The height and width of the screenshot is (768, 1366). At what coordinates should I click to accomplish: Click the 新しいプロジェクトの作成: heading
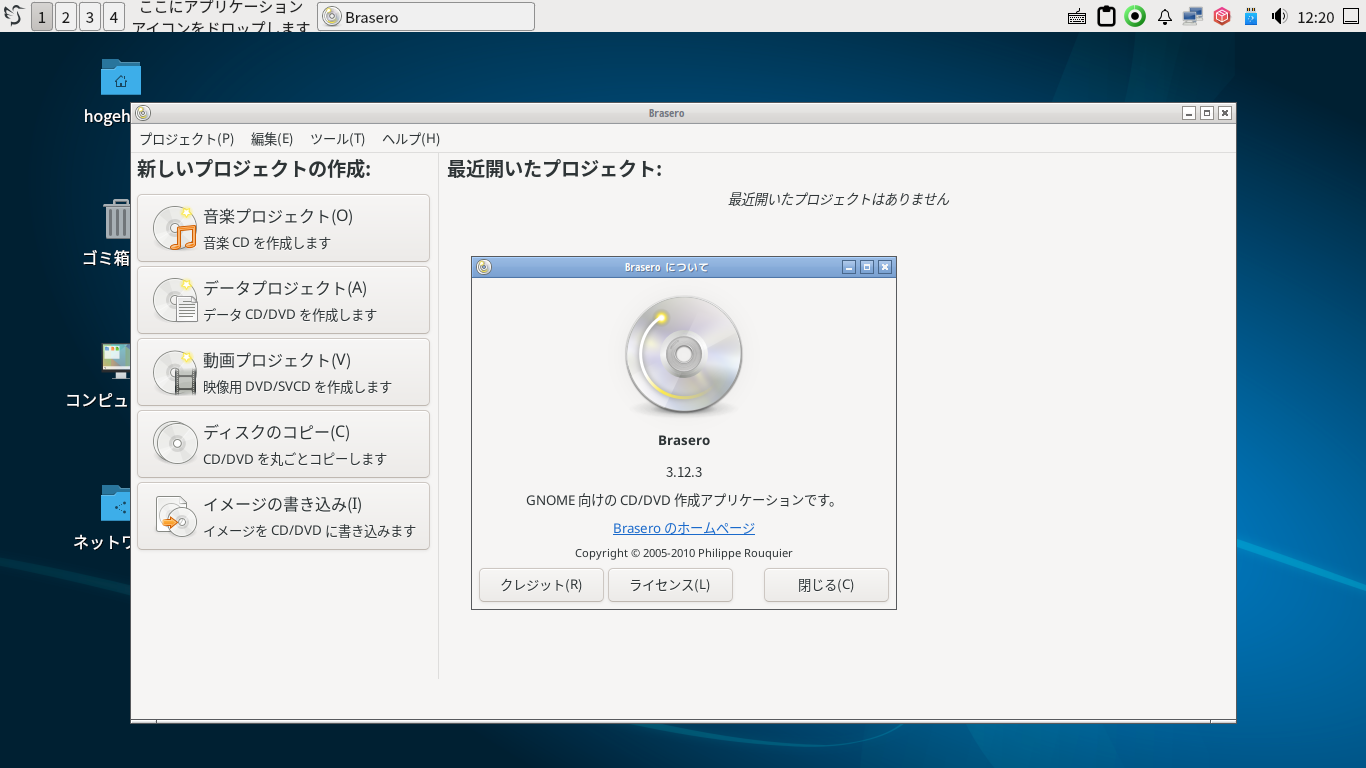tap(254, 169)
